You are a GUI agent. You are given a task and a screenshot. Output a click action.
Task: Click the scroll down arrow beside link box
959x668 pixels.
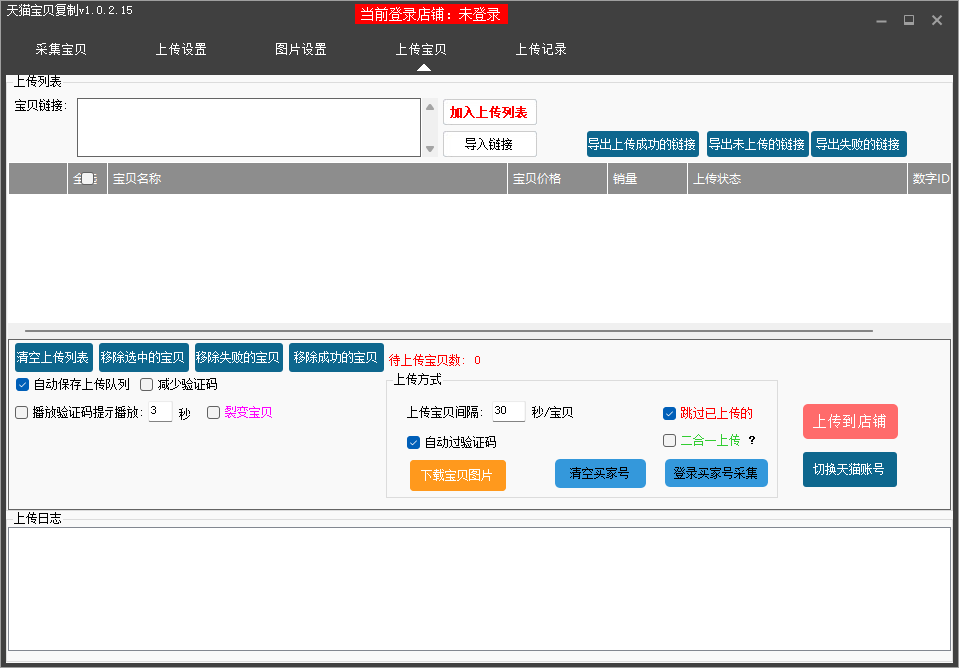click(x=430, y=148)
